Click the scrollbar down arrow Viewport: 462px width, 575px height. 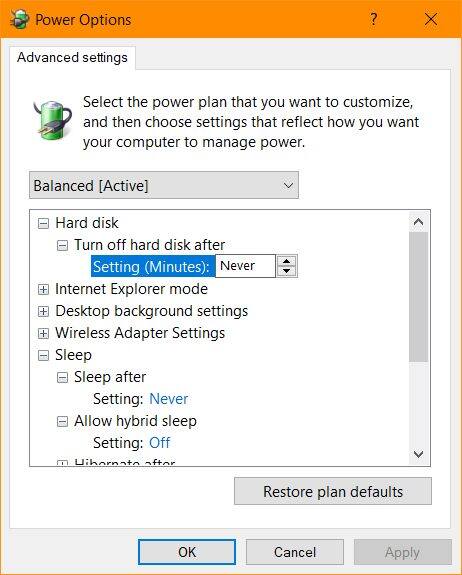coord(418,454)
